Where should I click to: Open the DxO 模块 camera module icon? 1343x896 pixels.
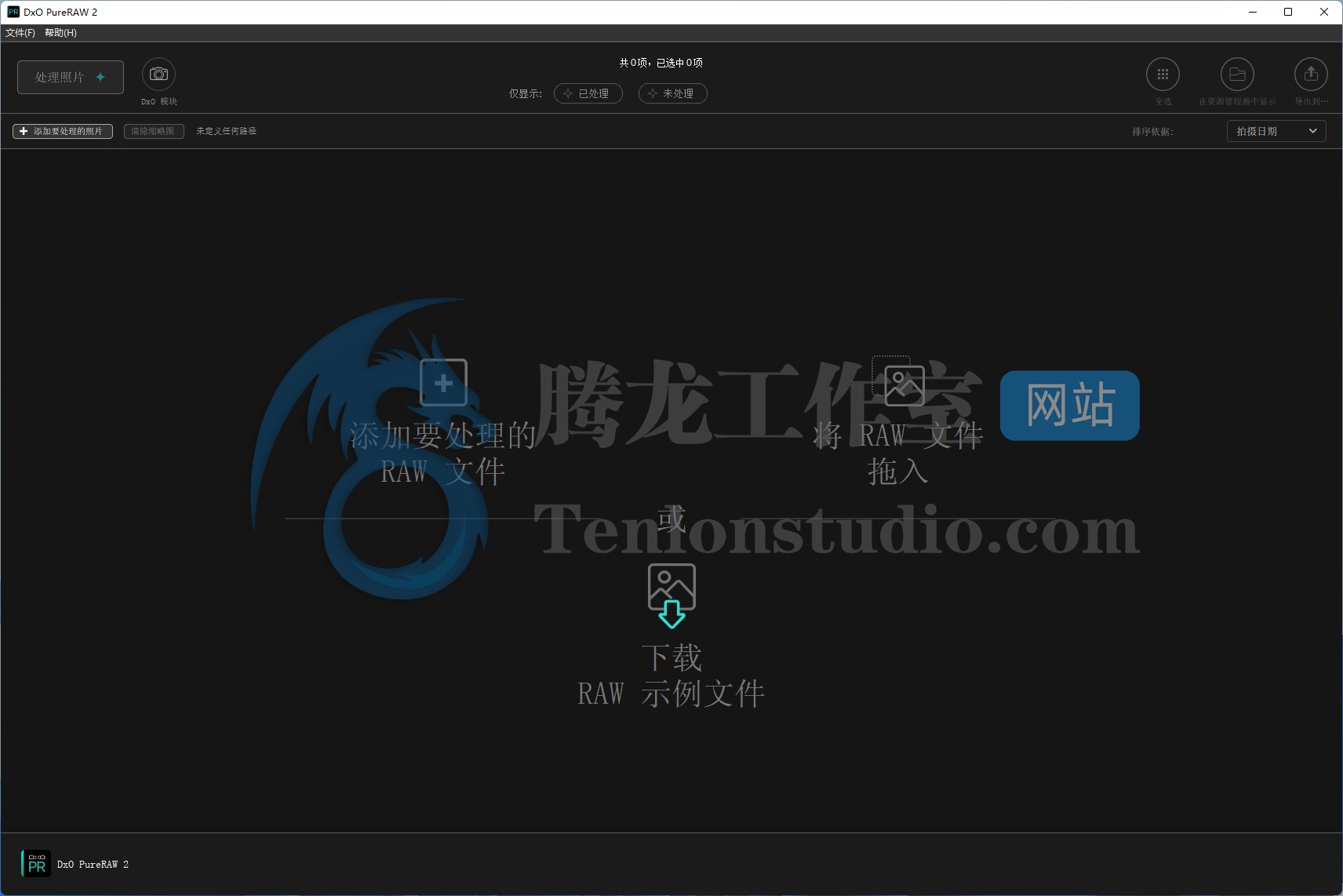(158, 75)
